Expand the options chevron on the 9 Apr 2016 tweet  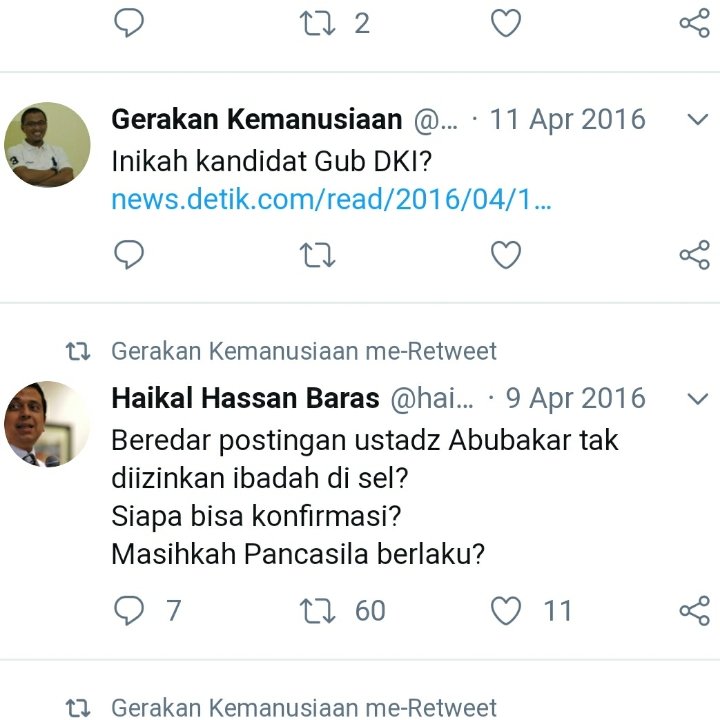[698, 399]
